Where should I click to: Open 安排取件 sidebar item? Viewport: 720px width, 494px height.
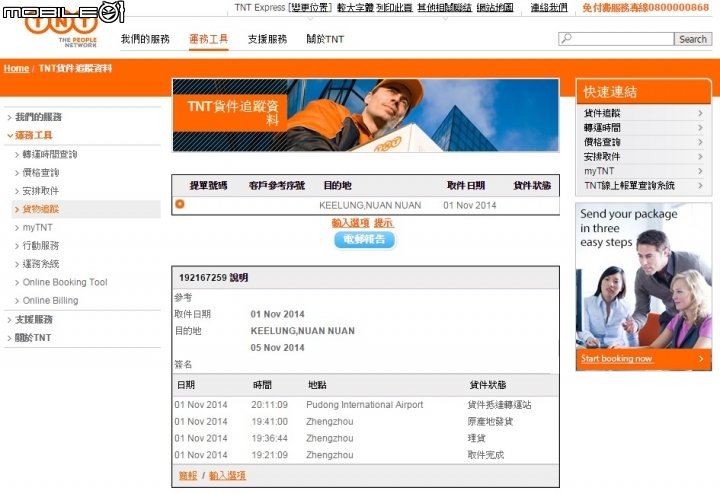[40, 191]
